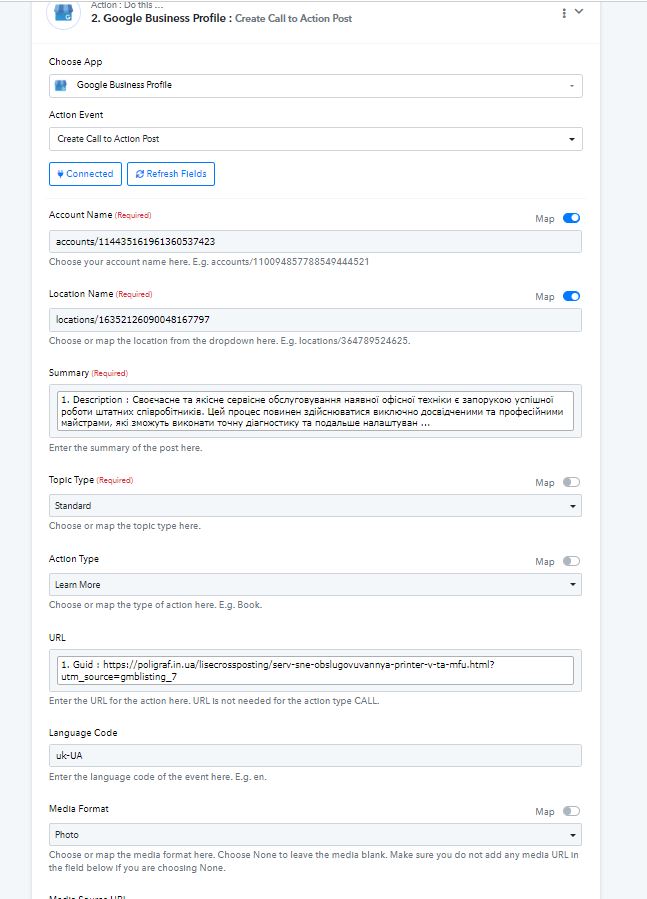This screenshot has width=647, height=899.
Task: Click the Summary description text box
Action: [x=315, y=411]
